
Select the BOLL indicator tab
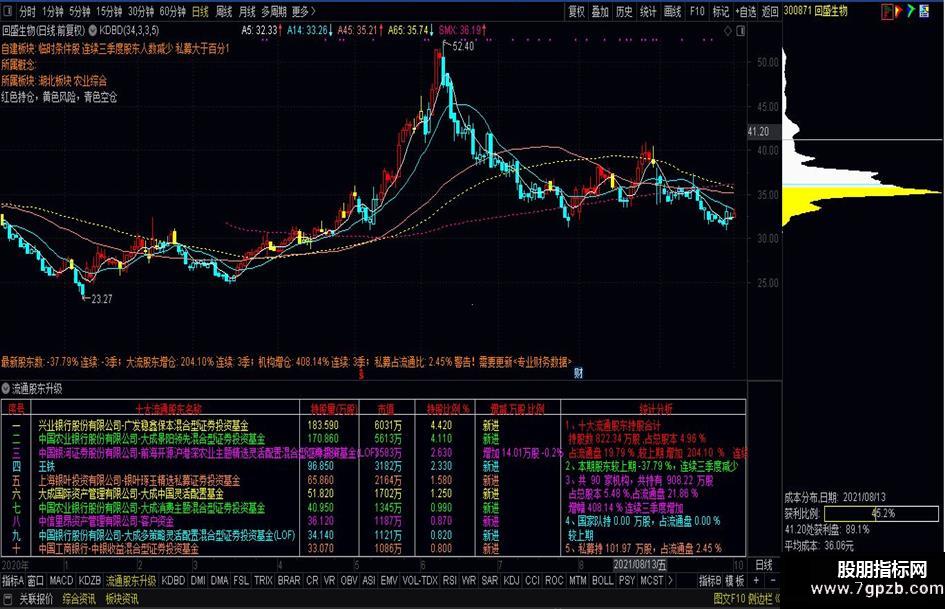[x=602, y=581]
